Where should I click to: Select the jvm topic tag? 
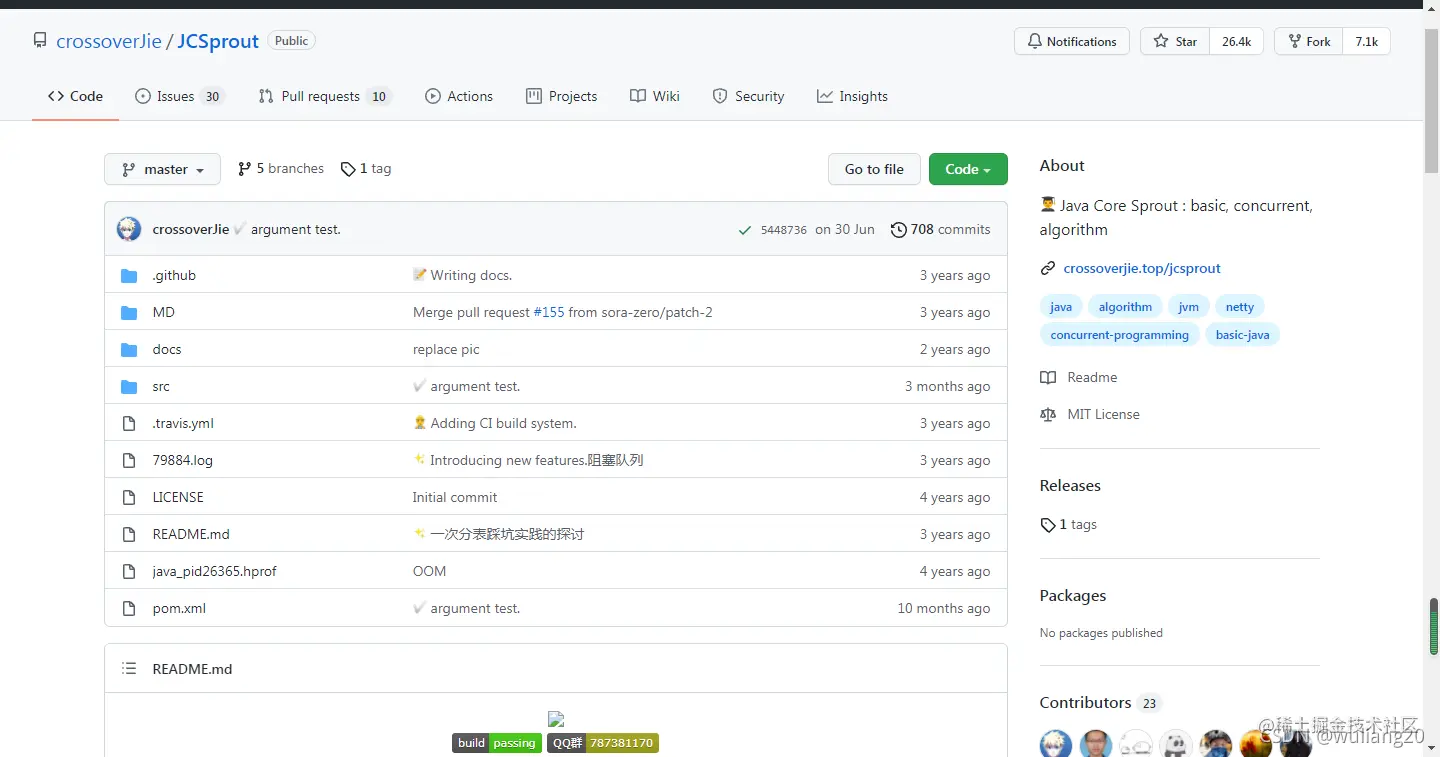click(1188, 307)
